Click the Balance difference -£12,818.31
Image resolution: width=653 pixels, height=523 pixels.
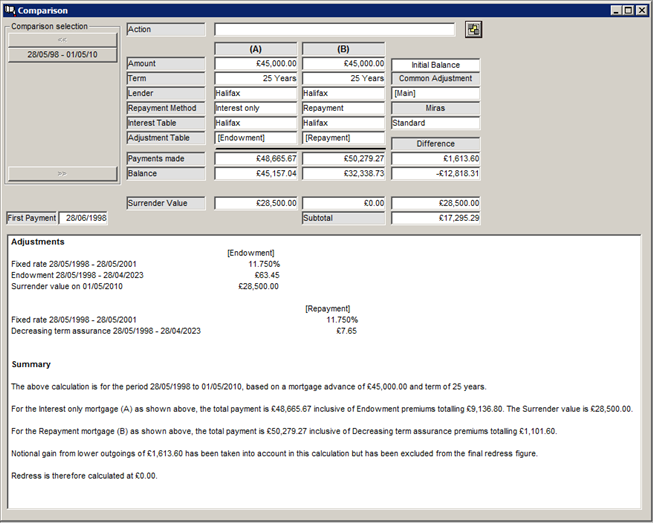(x=436, y=174)
